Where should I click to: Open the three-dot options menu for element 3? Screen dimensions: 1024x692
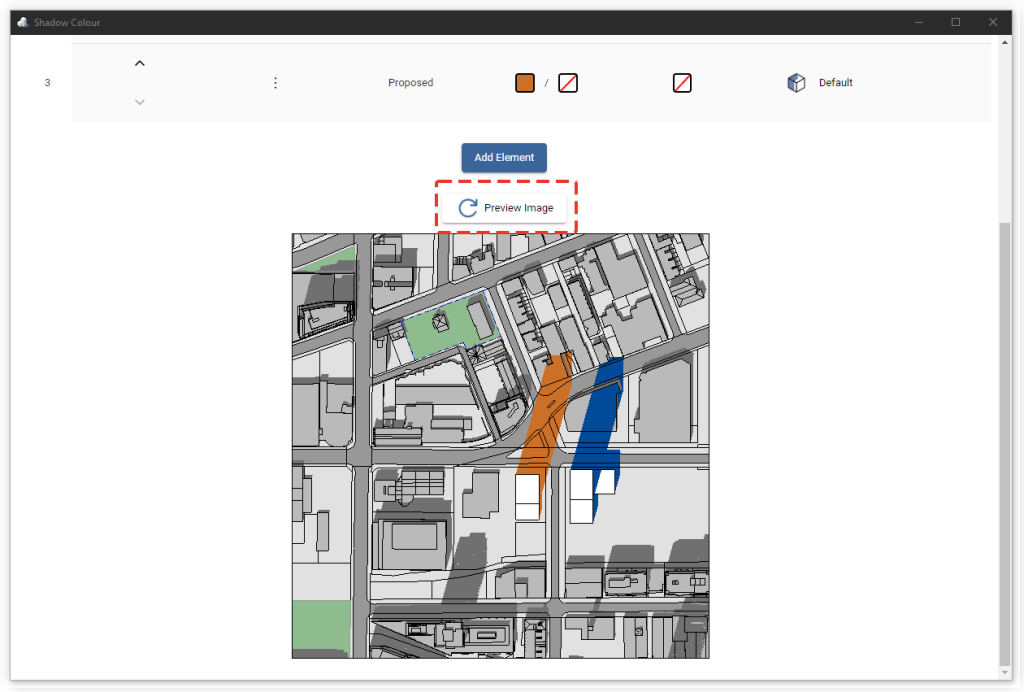(275, 83)
